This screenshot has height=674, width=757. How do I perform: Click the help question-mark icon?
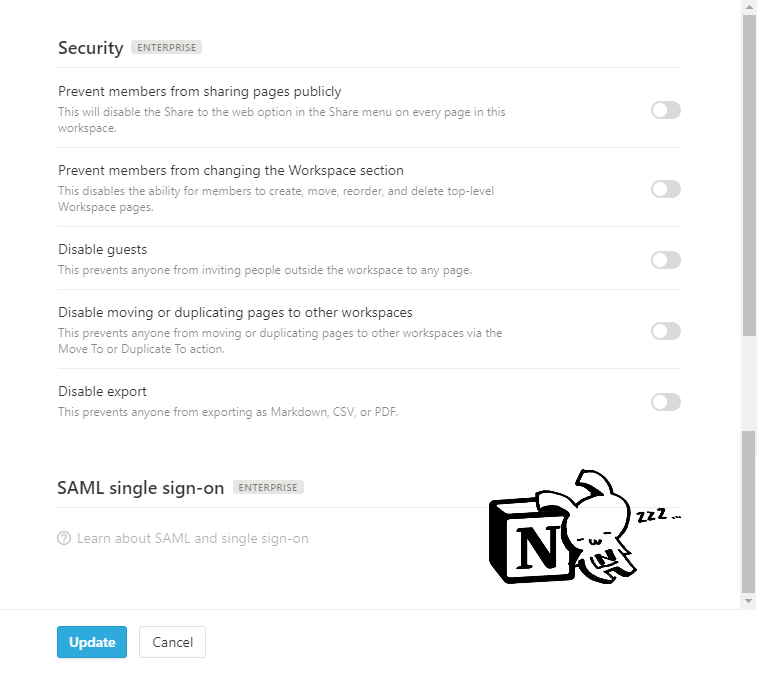[64, 538]
